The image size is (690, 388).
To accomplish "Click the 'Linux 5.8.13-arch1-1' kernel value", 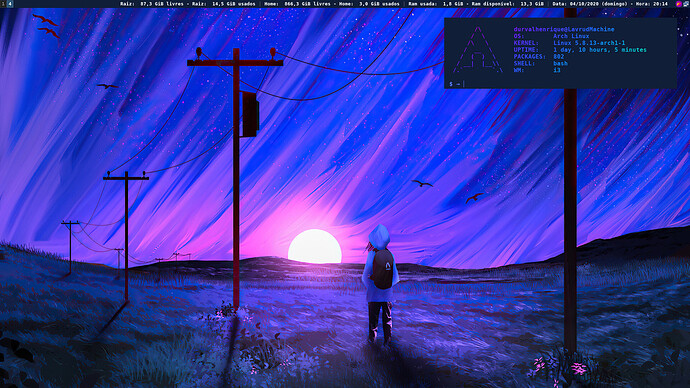I will pos(589,43).
